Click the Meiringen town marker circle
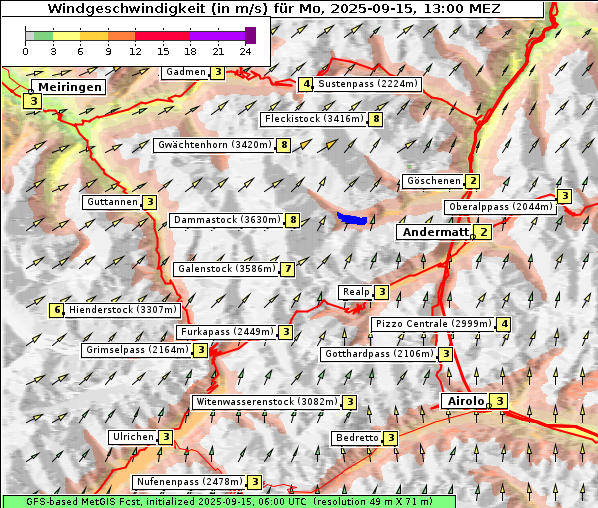The image size is (598, 508). point(31,92)
